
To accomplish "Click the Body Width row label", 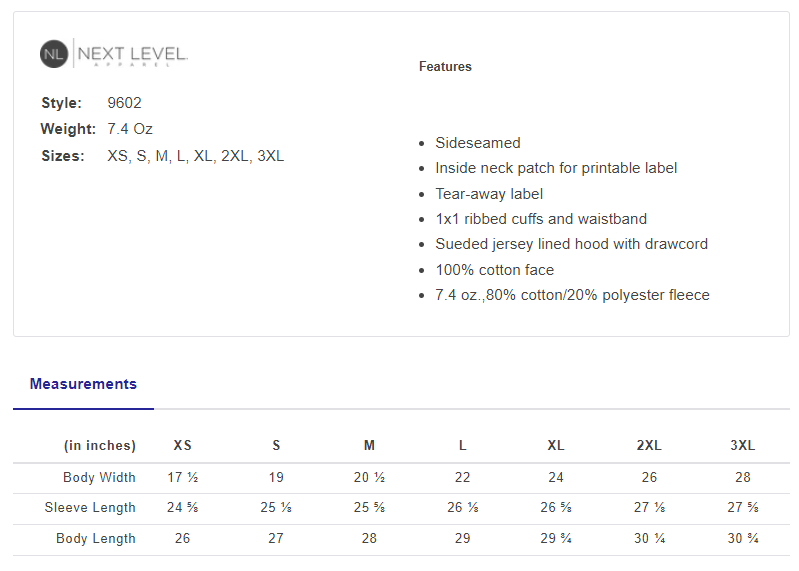I will click(99, 477).
